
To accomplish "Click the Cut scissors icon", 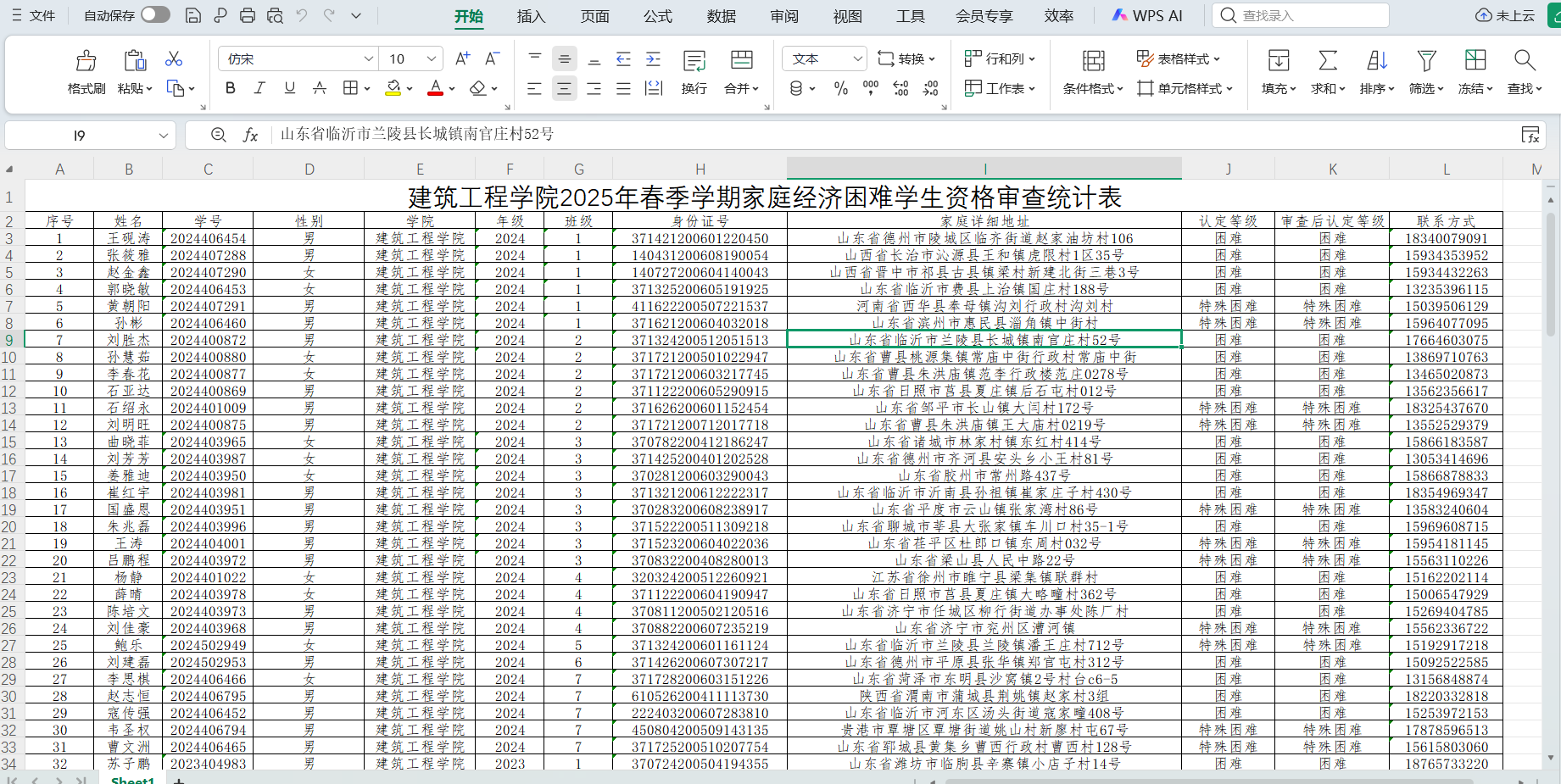I will [174, 58].
